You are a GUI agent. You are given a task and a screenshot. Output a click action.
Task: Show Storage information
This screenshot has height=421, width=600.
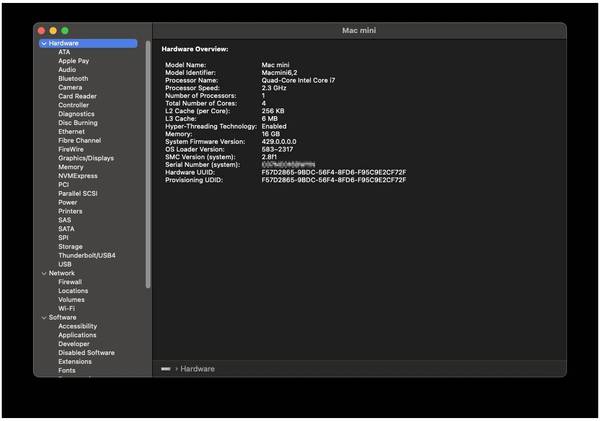tap(70, 247)
